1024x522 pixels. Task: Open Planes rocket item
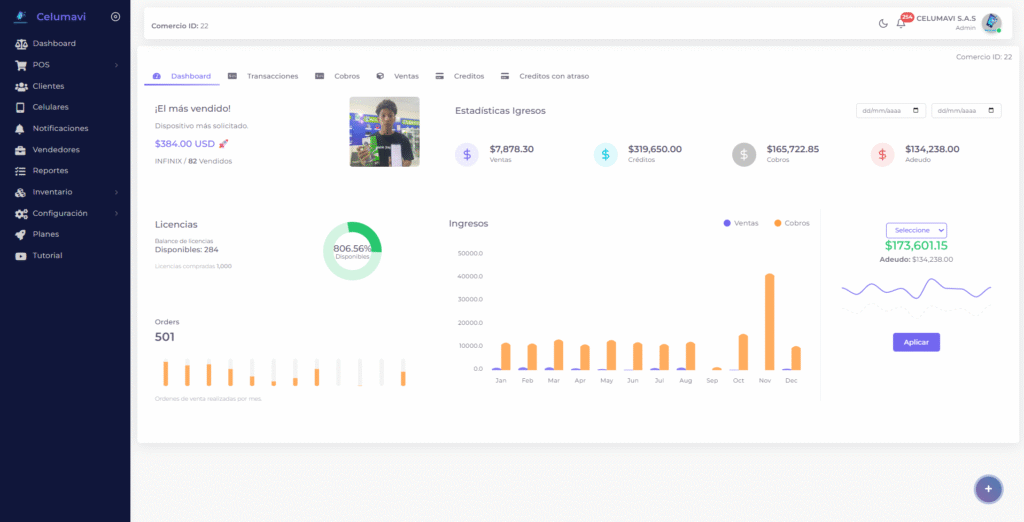[45, 234]
